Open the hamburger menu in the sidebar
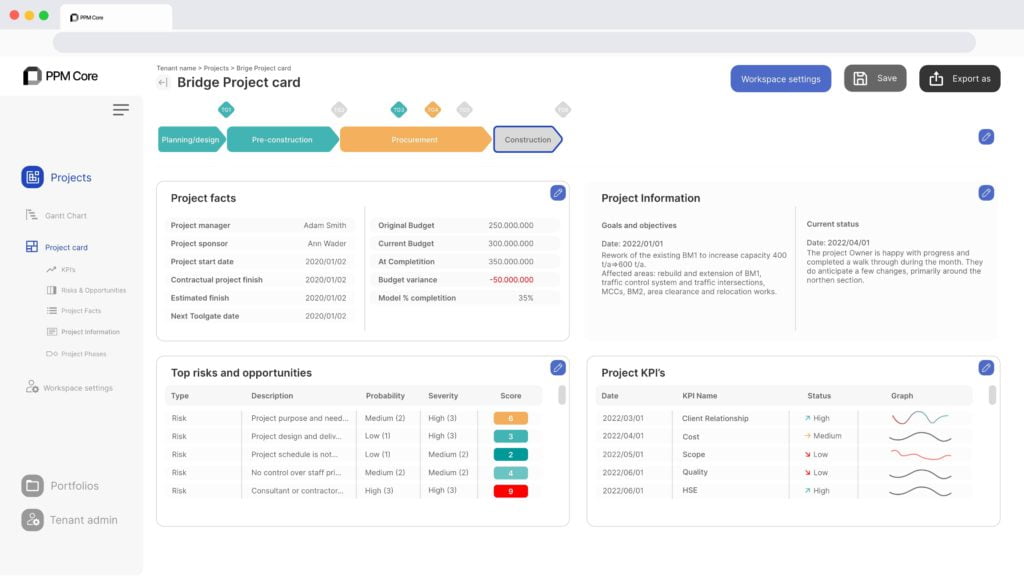The image size is (1024, 576). 120,110
